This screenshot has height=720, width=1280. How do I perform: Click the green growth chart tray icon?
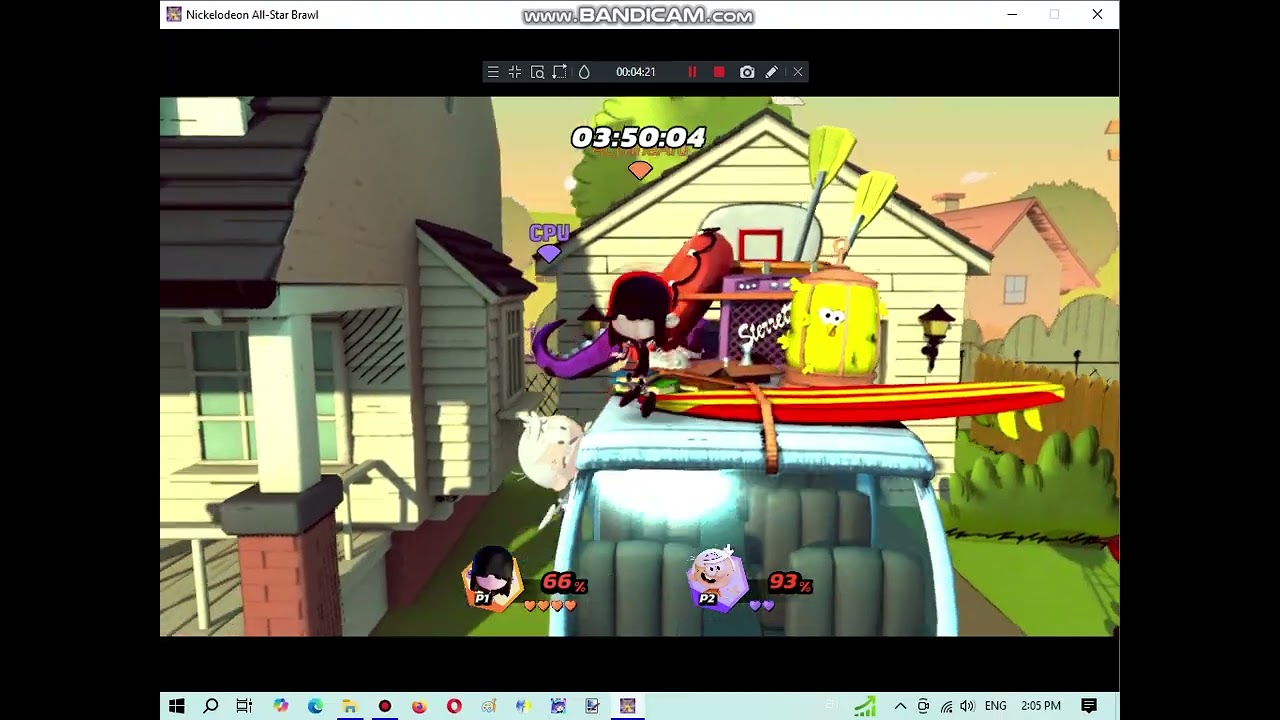(865, 706)
